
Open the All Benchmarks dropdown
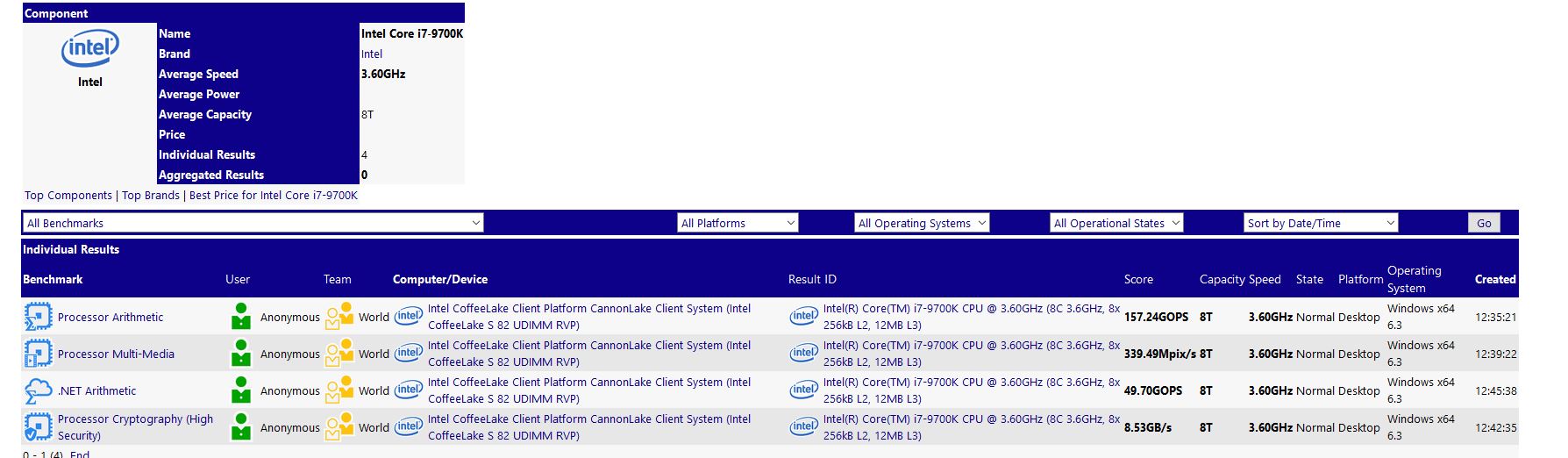[x=253, y=223]
